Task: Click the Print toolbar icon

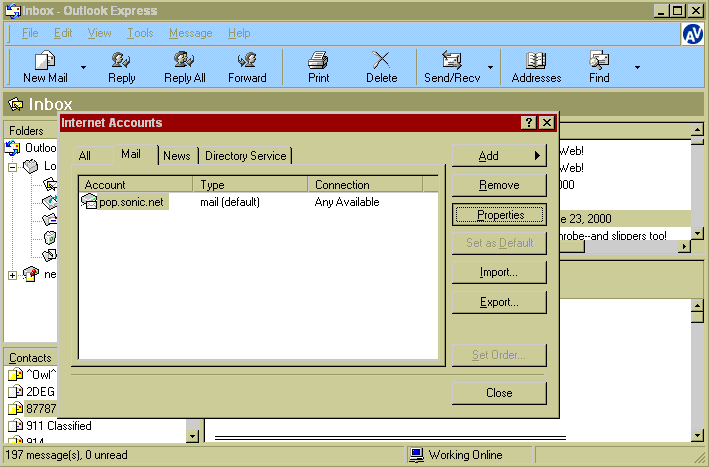Action: [x=318, y=60]
